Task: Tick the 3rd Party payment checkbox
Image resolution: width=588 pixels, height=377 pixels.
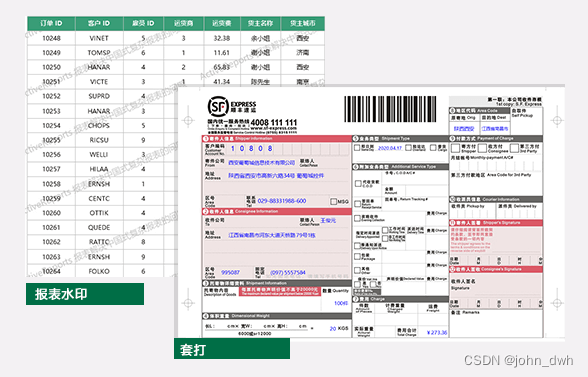Action: [x=514, y=148]
